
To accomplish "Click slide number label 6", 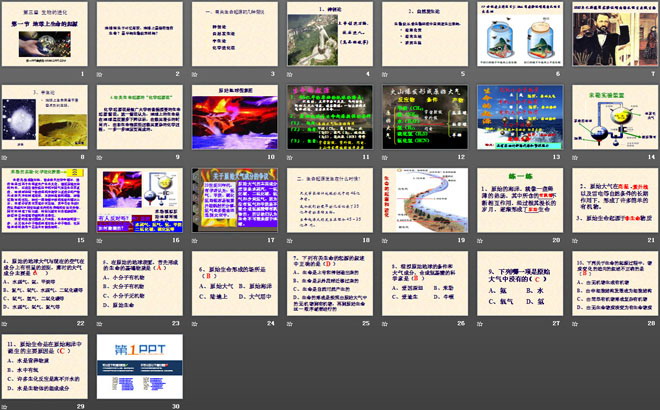I will pos(558,74).
